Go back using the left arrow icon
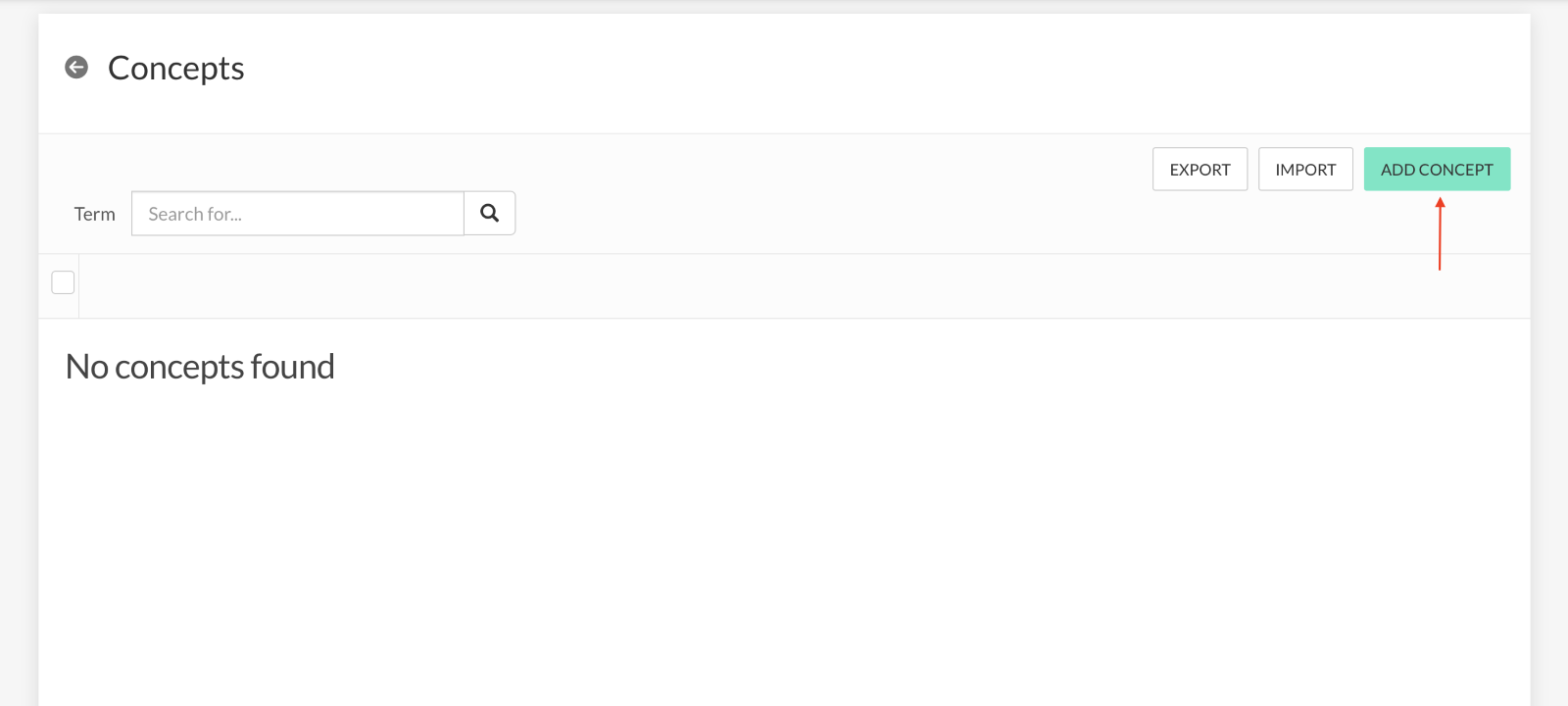Screen dimensions: 1568x706 (76, 67)
